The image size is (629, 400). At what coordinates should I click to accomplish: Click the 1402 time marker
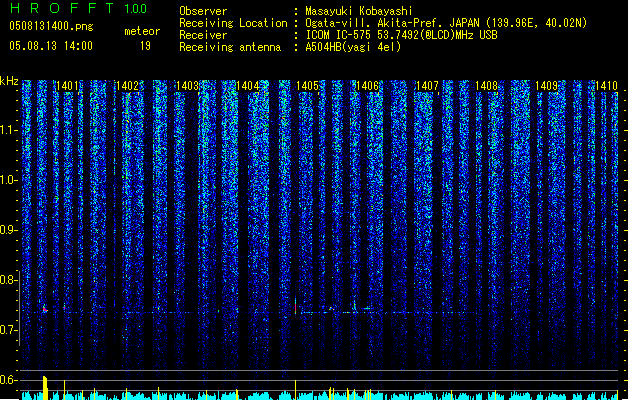point(128,86)
